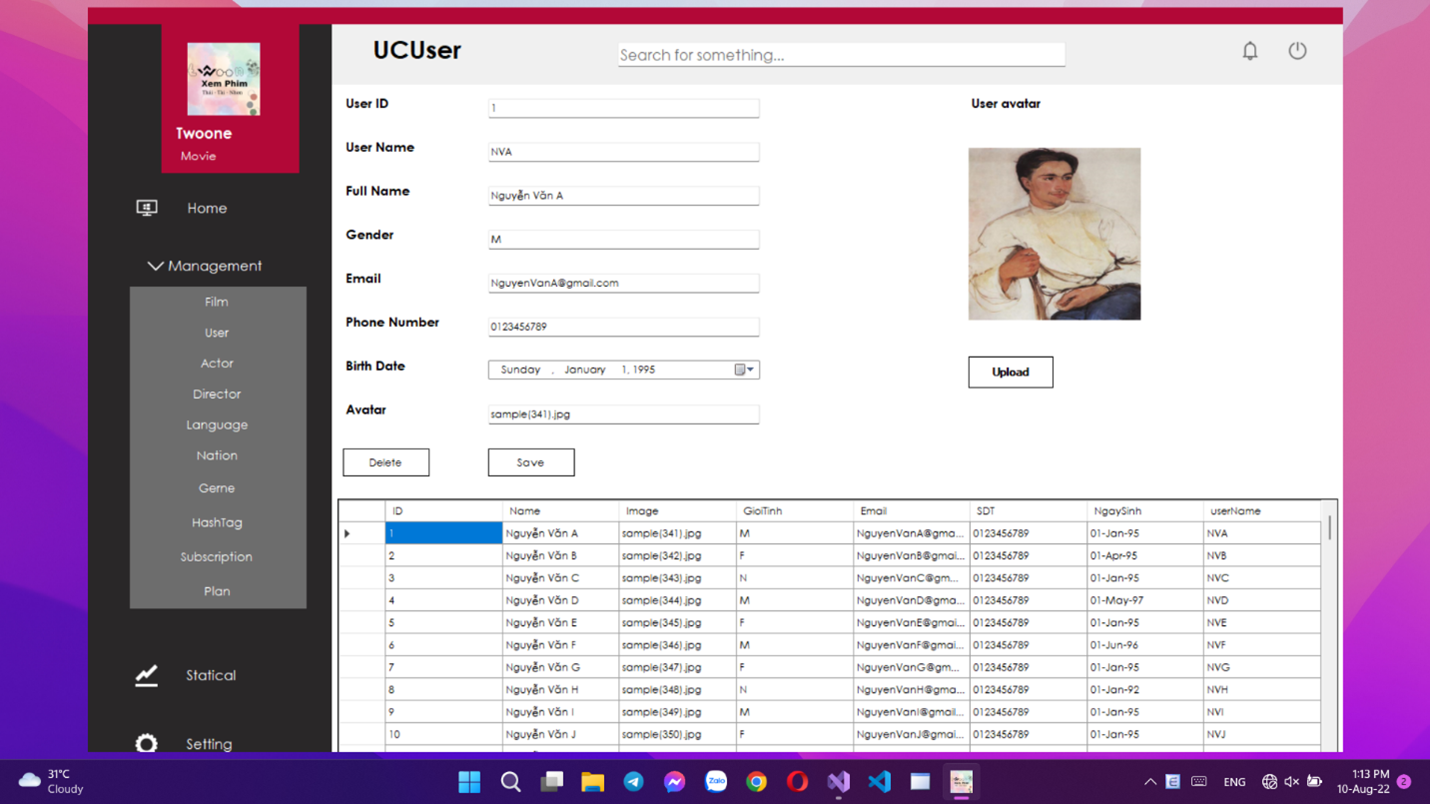
Task: Open the HashTag management page
Action: [x=217, y=523]
